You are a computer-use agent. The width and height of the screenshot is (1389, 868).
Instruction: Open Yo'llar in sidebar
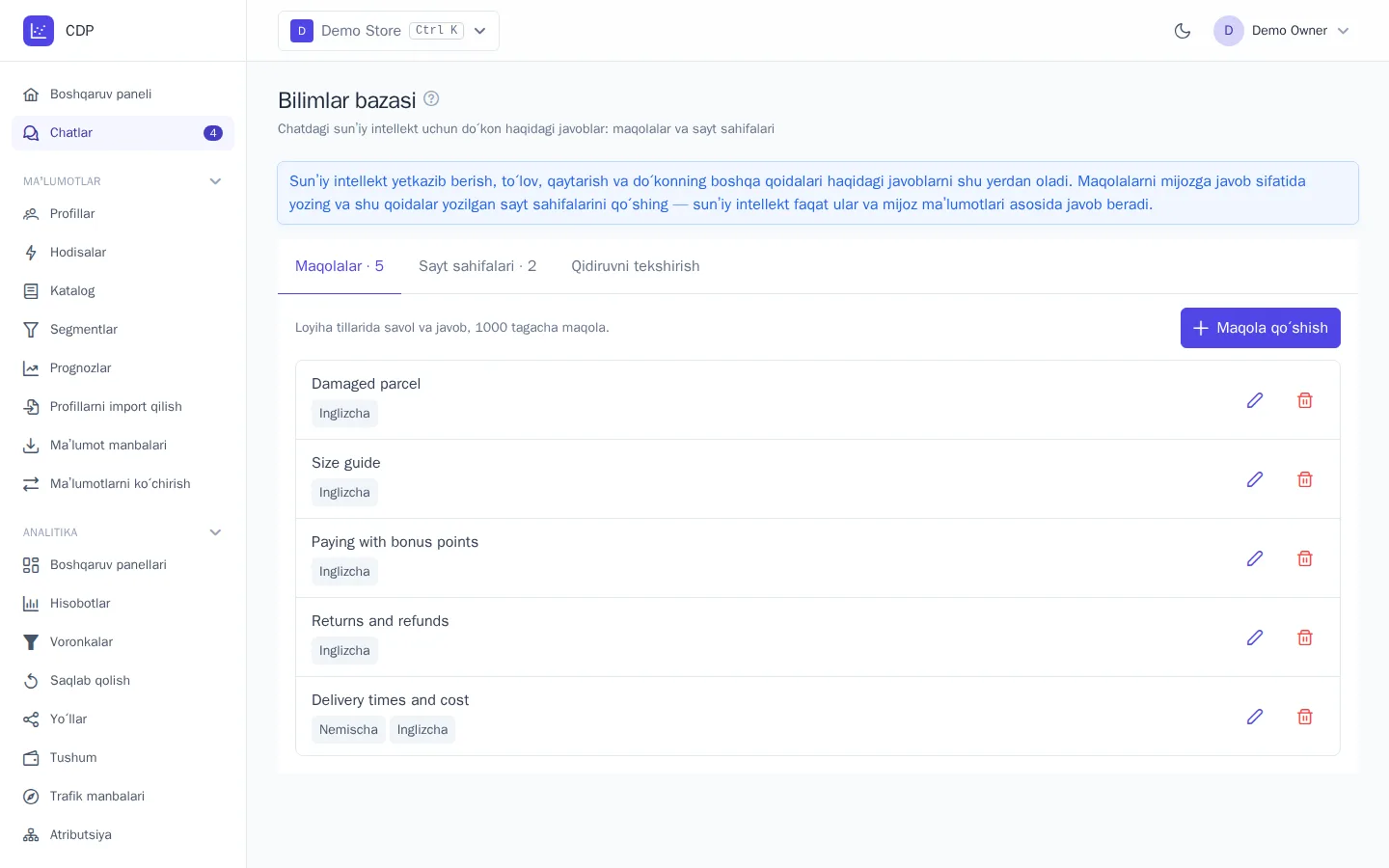[x=123, y=719]
